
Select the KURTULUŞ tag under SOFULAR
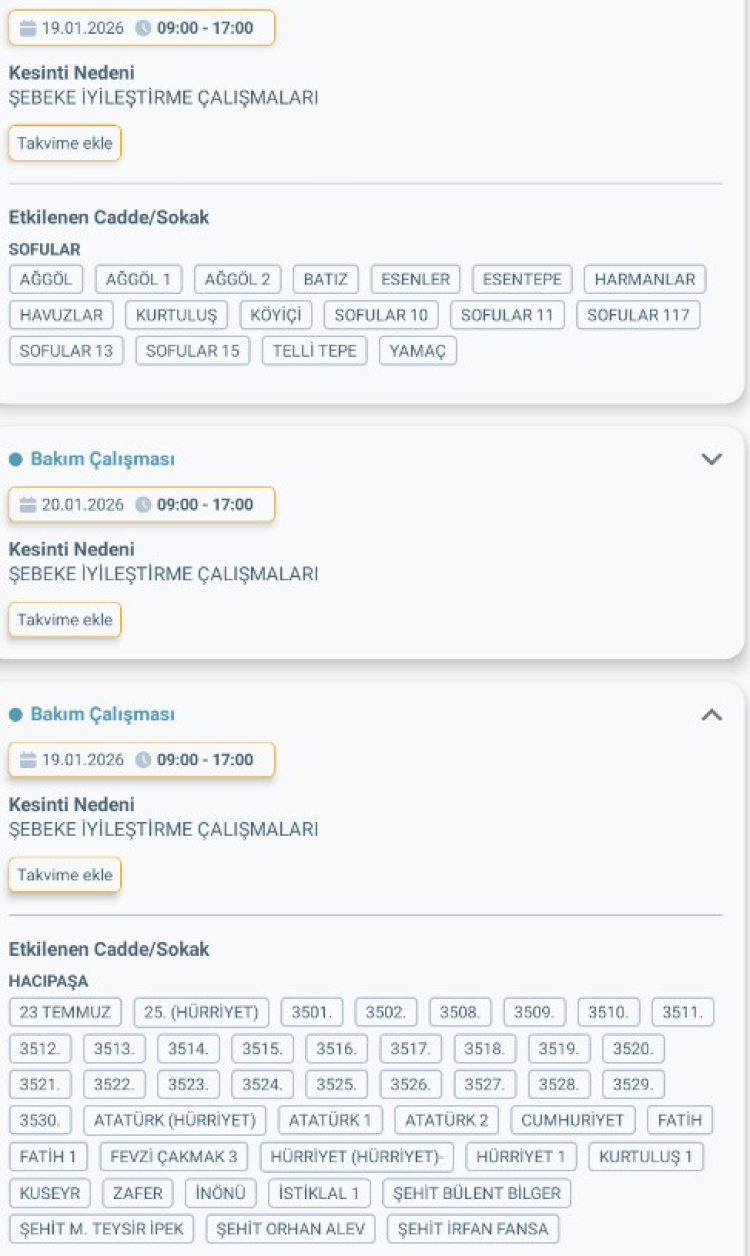177,315
